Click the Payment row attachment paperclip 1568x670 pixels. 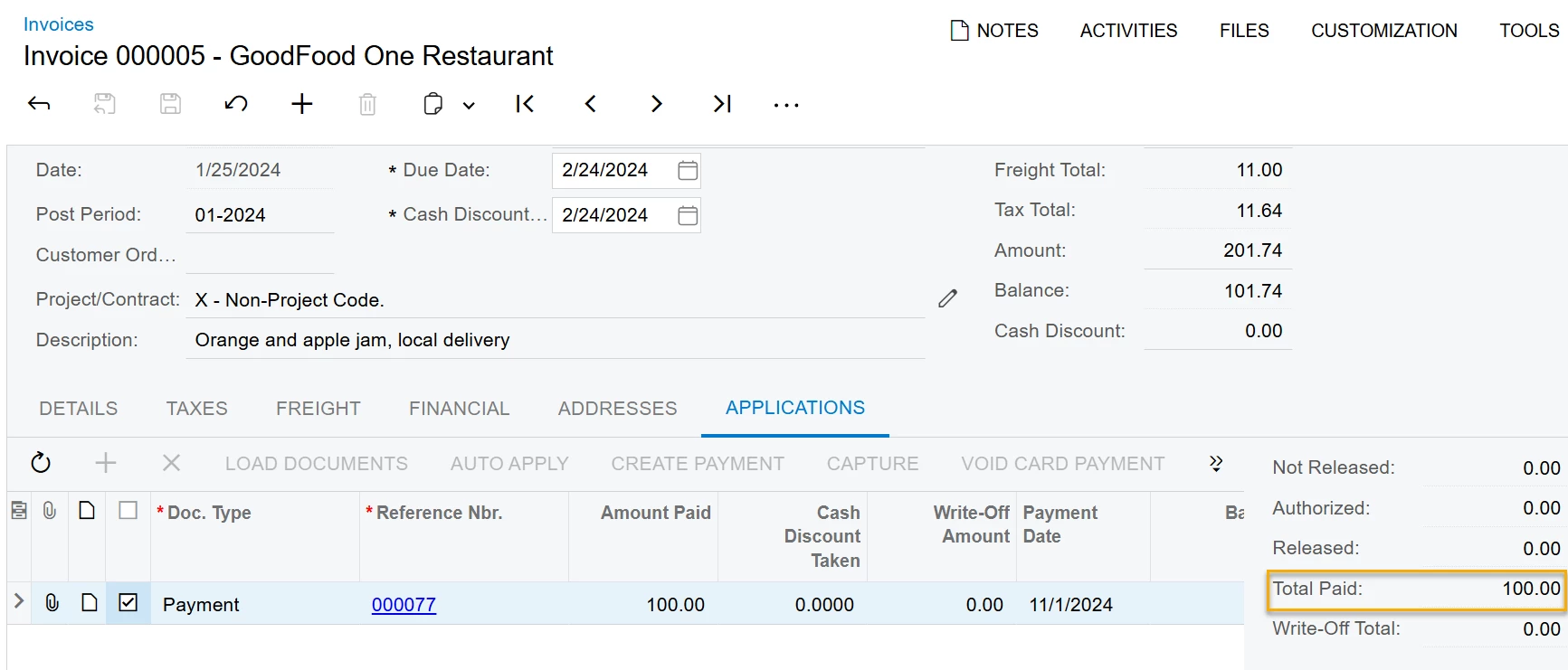(52, 602)
